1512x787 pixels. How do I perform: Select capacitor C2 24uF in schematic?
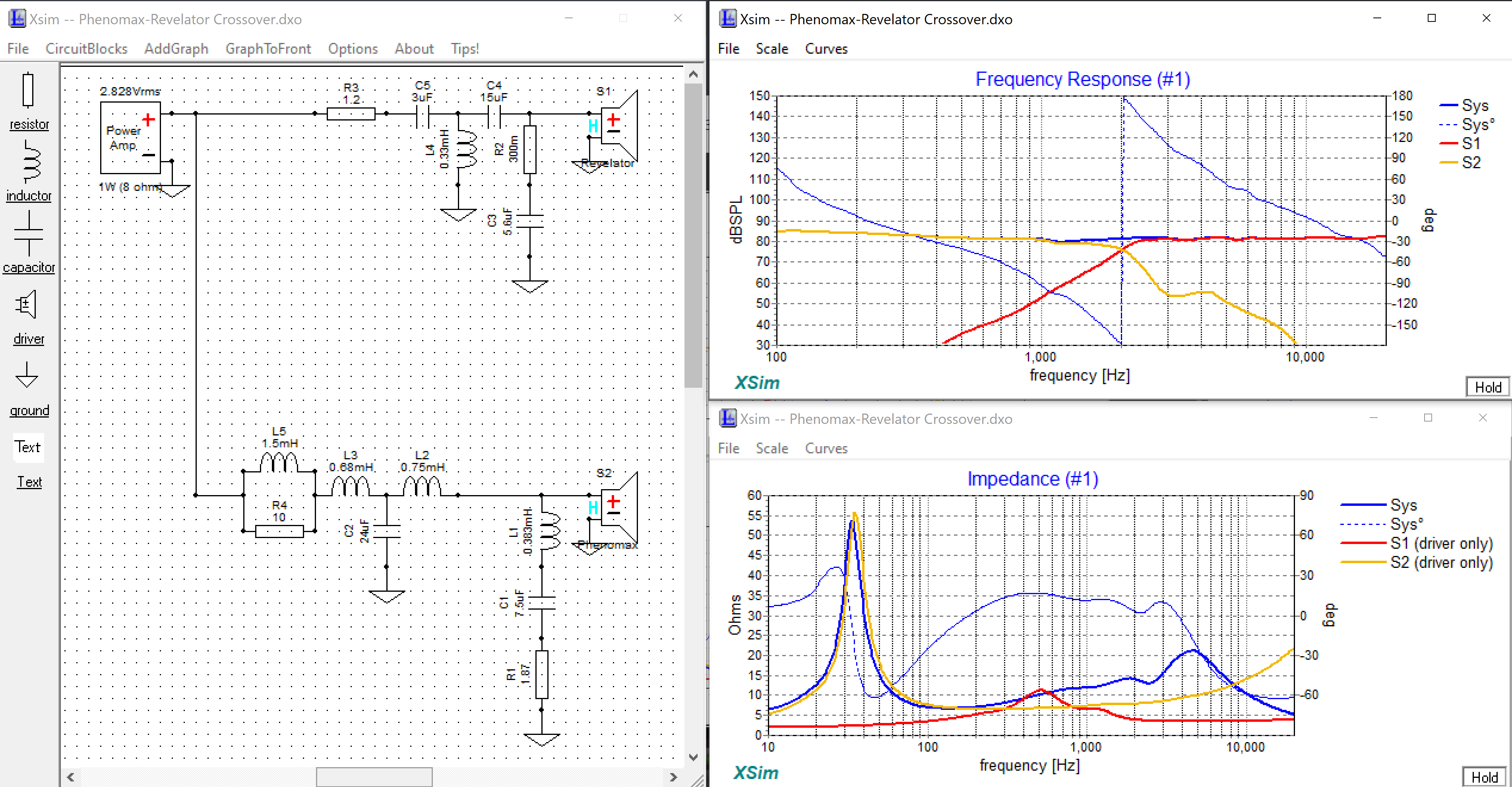coord(386,532)
